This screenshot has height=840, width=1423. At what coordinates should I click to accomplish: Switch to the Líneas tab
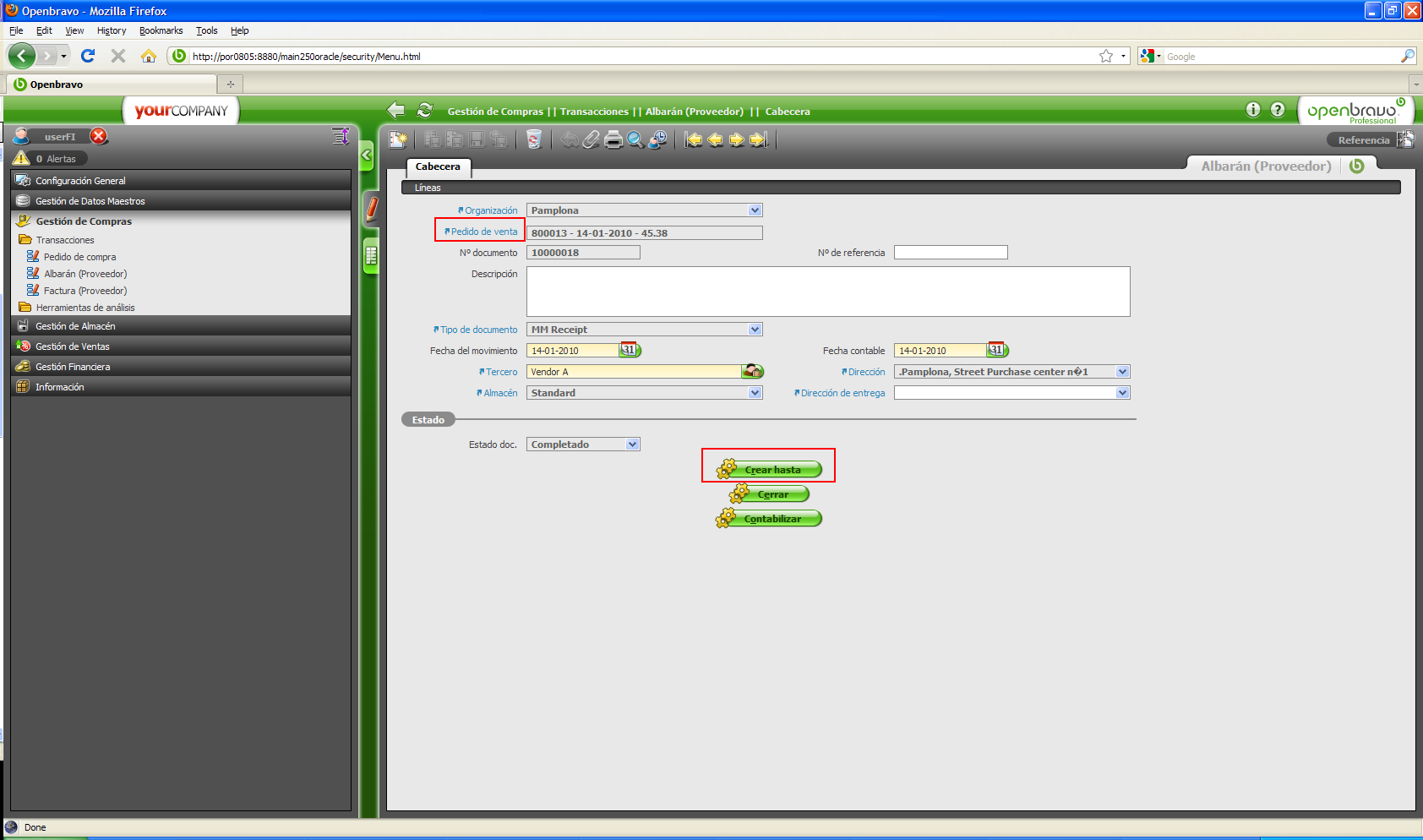428,188
